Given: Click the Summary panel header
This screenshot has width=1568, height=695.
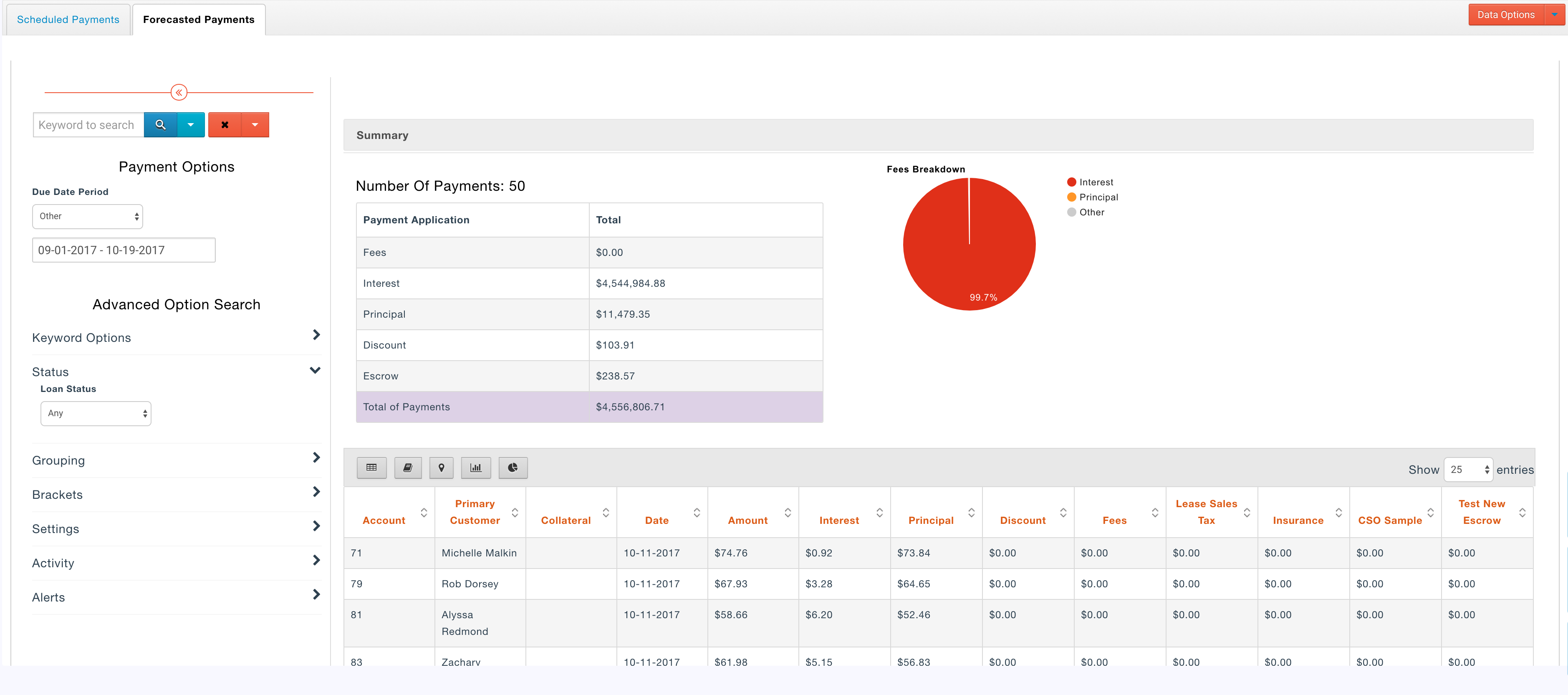Looking at the screenshot, I should (x=938, y=135).
